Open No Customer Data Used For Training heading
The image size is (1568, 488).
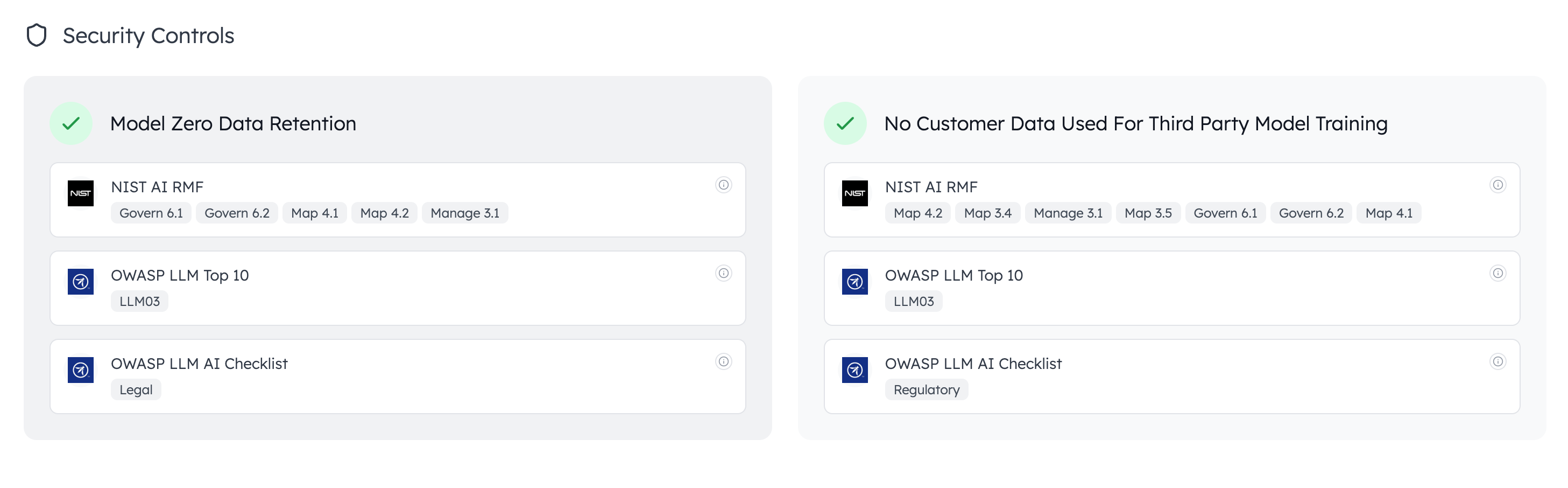pos(1135,124)
